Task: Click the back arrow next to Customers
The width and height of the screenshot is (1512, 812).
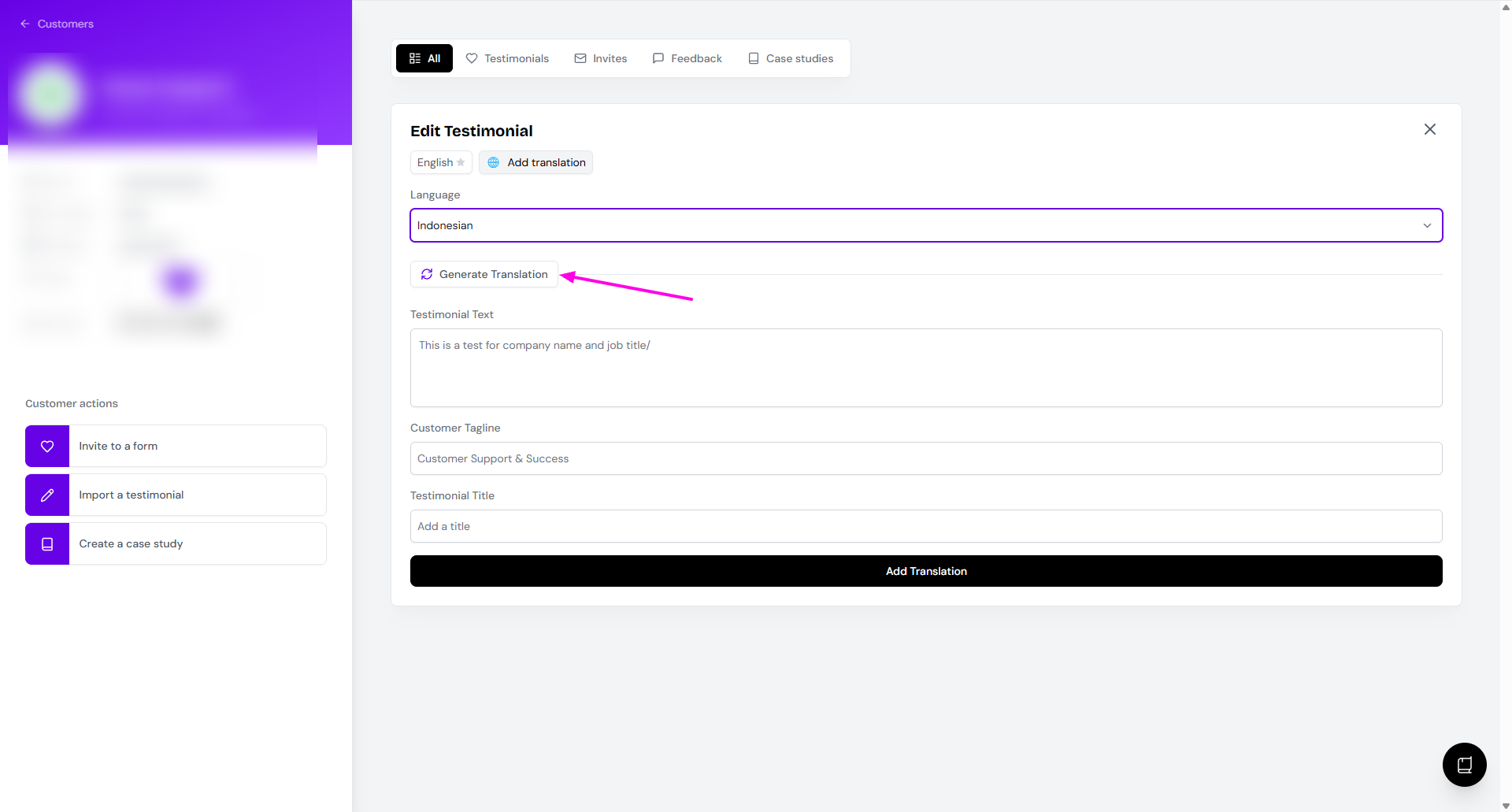Action: pyautogui.click(x=25, y=24)
